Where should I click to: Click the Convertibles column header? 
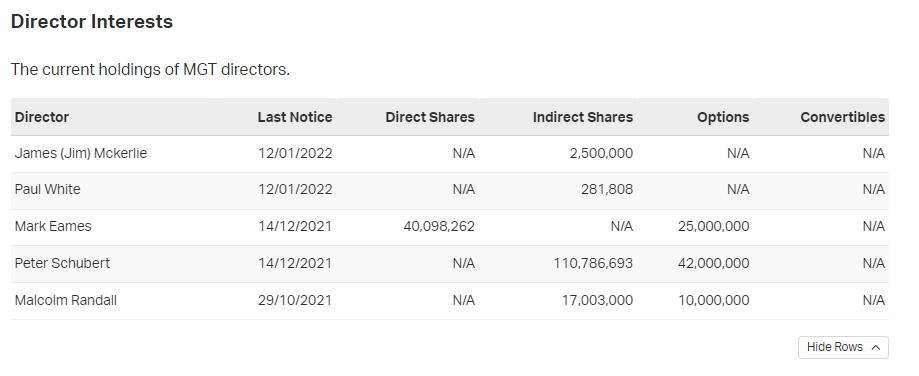coord(842,117)
